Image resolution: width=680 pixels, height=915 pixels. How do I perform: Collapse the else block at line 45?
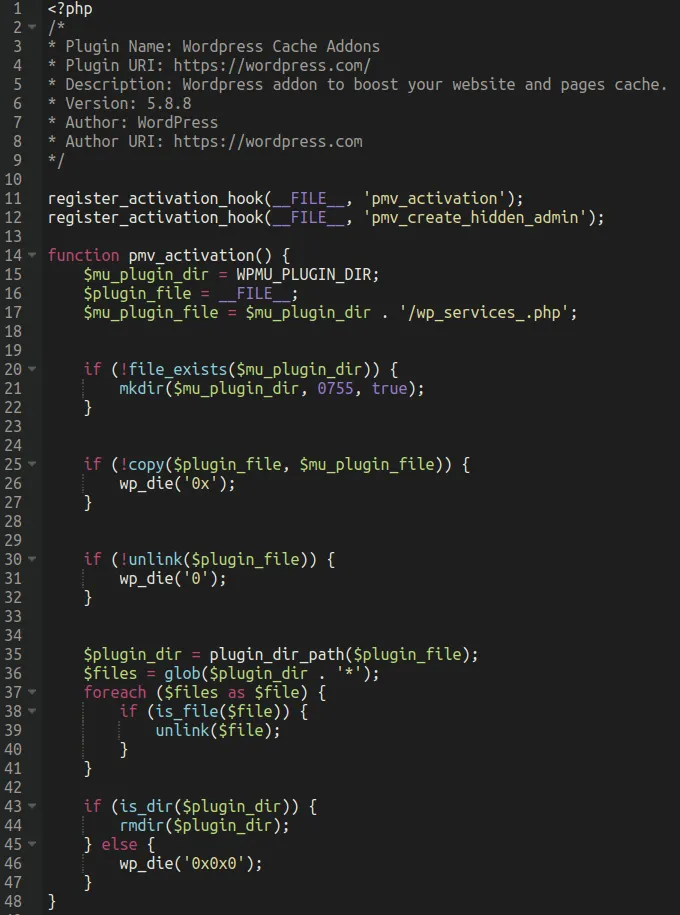(32, 844)
